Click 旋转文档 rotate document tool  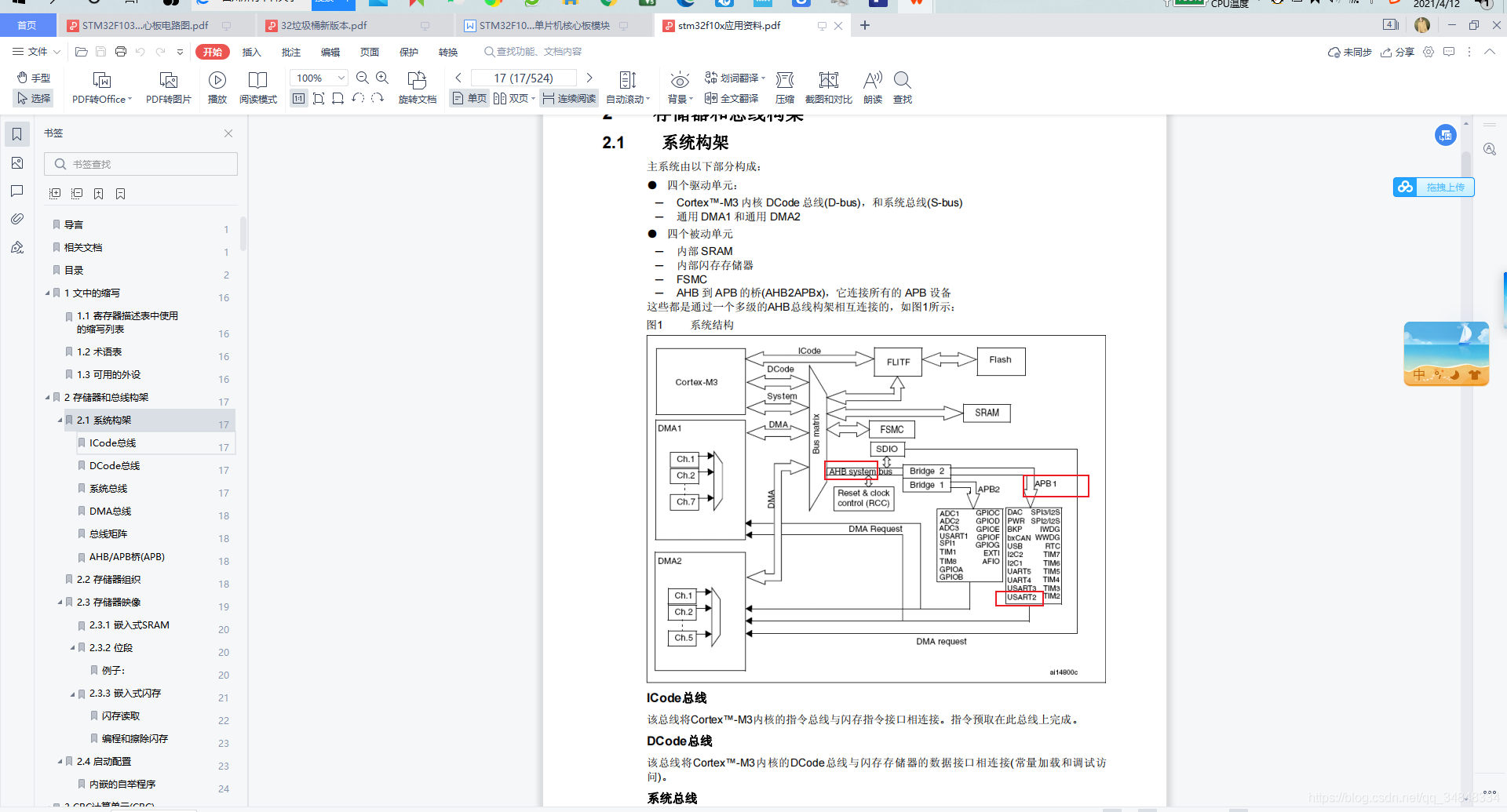click(x=418, y=88)
